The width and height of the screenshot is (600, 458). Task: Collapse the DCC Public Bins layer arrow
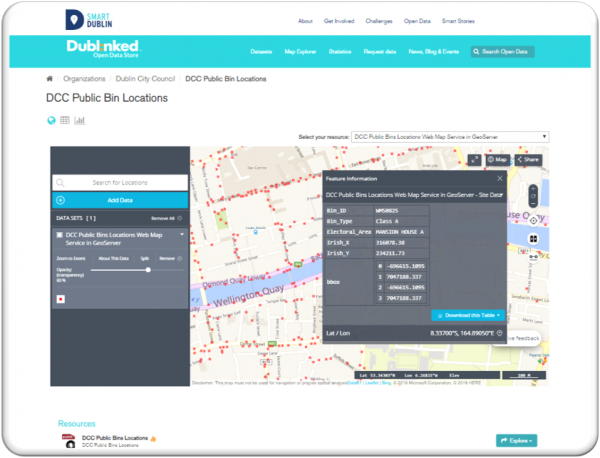click(x=182, y=235)
